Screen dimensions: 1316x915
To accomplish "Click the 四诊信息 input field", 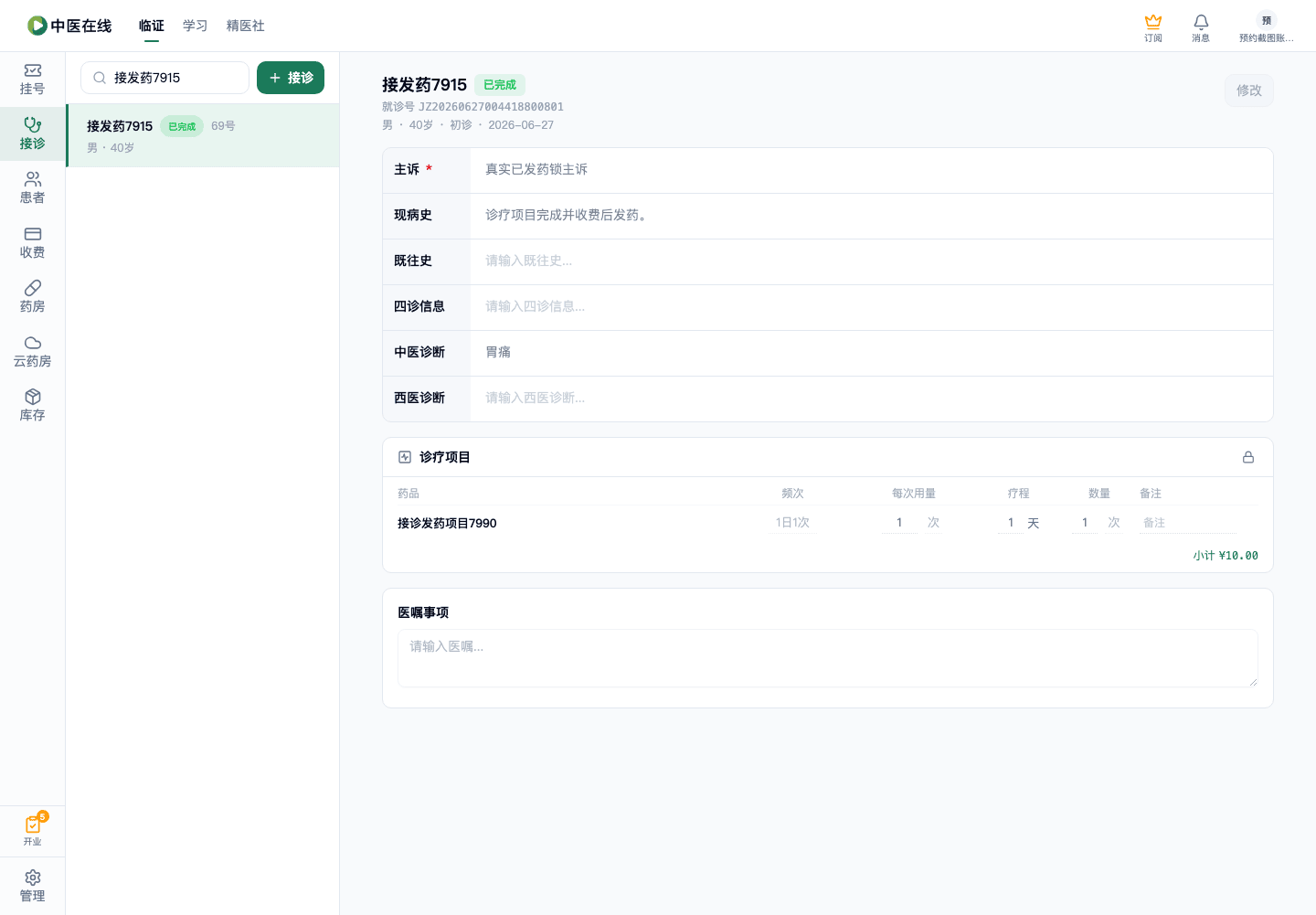I will point(871,307).
